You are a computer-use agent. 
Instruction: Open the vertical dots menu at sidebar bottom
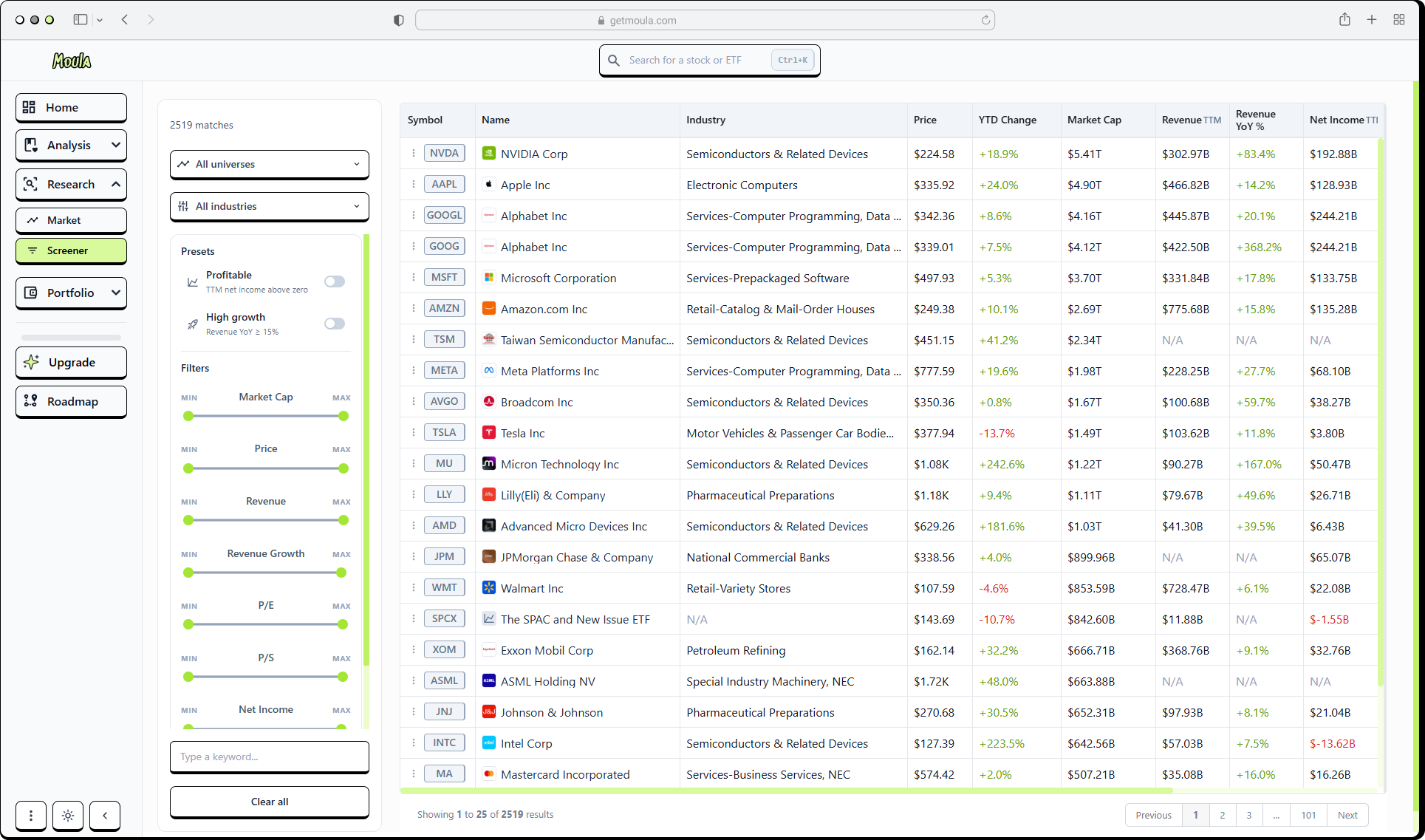click(31, 816)
